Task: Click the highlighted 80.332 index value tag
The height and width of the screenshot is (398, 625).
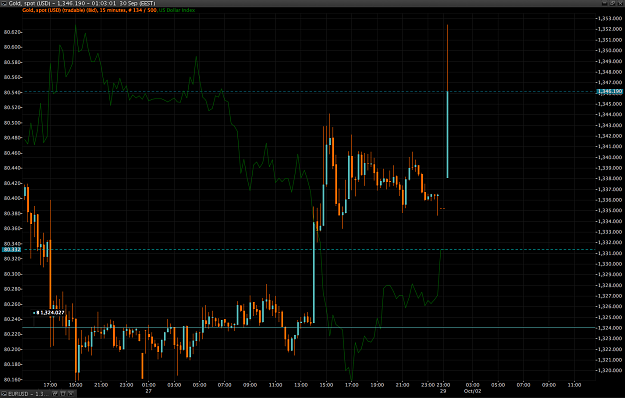Action: [12, 250]
